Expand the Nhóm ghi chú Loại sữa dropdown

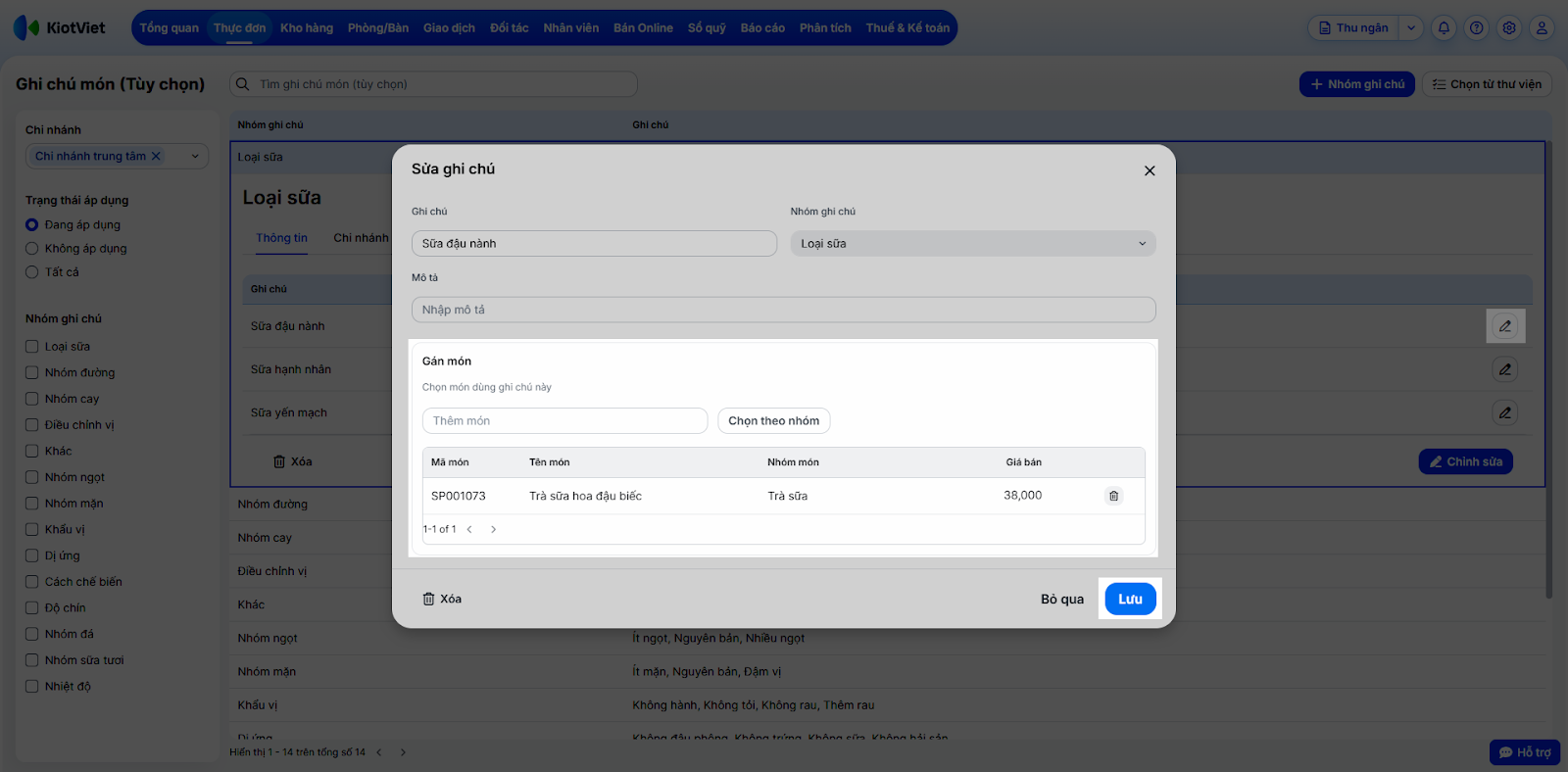click(x=972, y=244)
